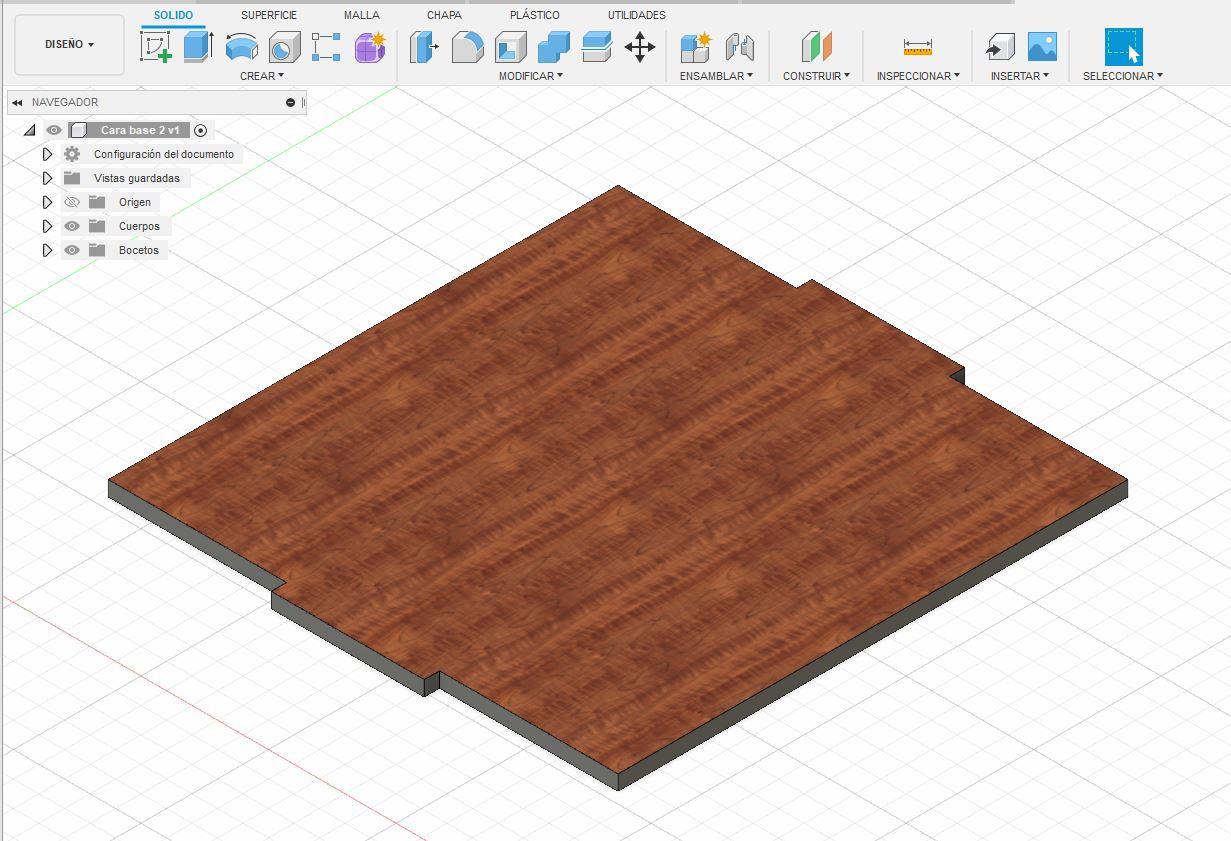Screen dimensions: 1231x841
Task: Expand the Vistas guardadas node
Action: coord(47,178)
